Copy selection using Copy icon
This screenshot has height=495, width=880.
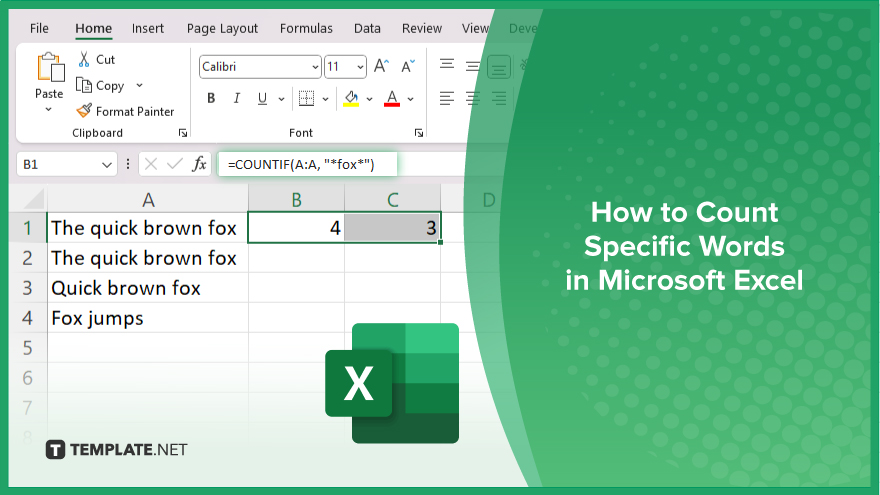84,85
